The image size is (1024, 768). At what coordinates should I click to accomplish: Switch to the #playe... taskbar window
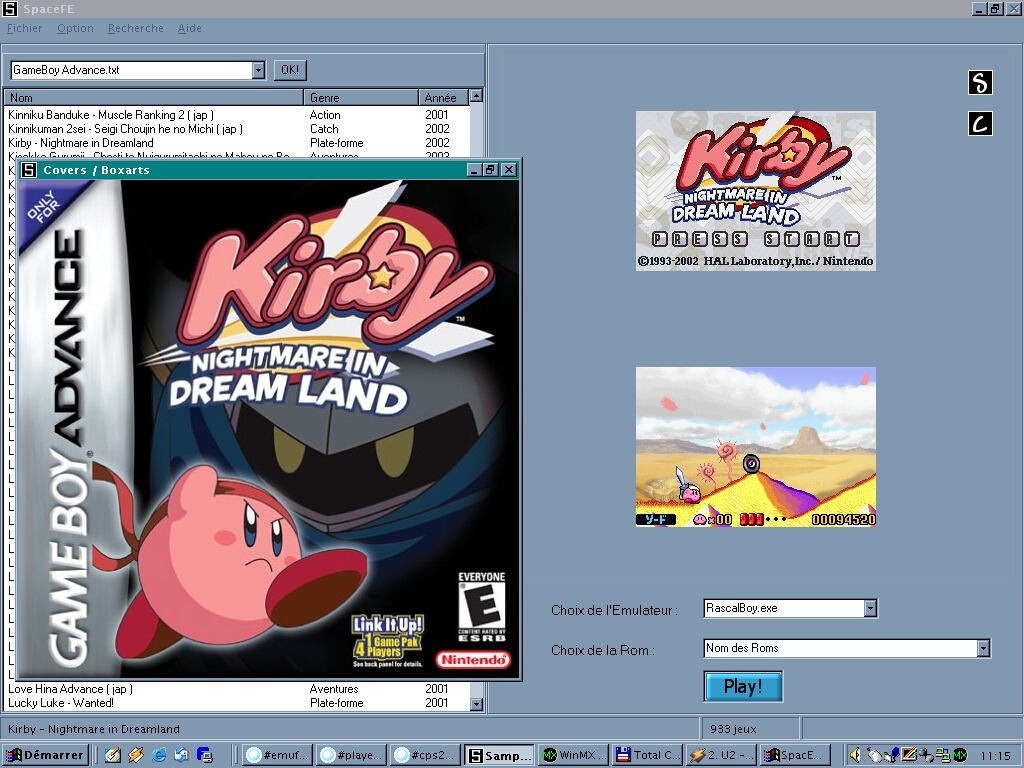[x=351, y=755]
